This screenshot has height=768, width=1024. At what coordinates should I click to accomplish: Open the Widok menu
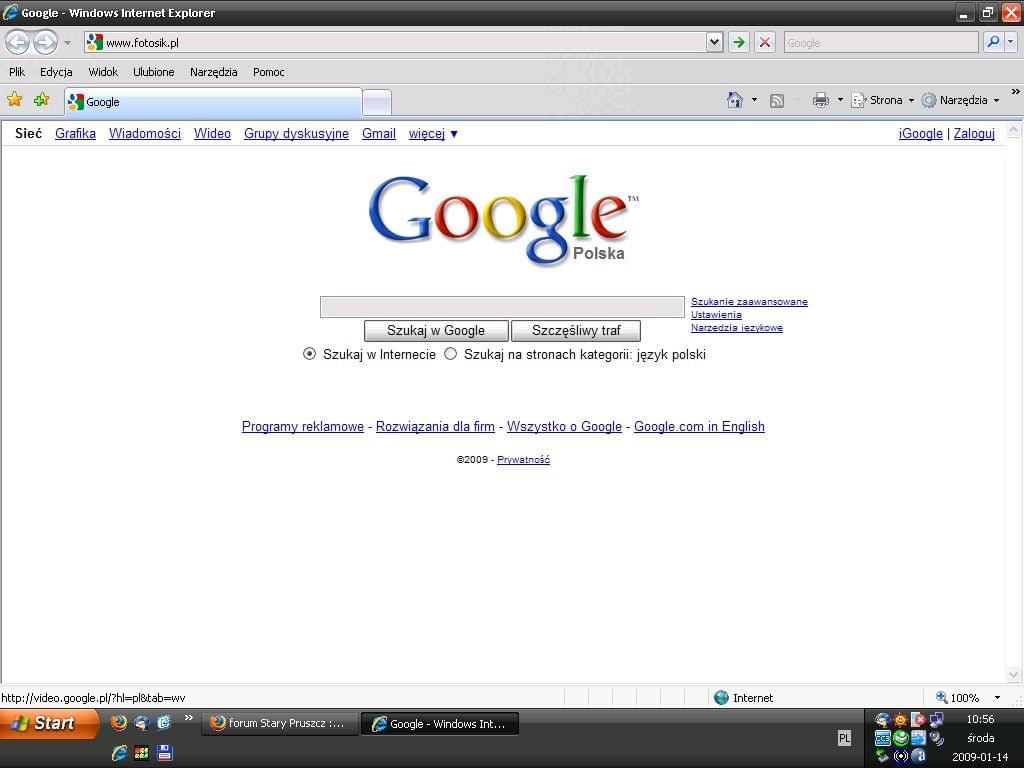click(103, 72)
